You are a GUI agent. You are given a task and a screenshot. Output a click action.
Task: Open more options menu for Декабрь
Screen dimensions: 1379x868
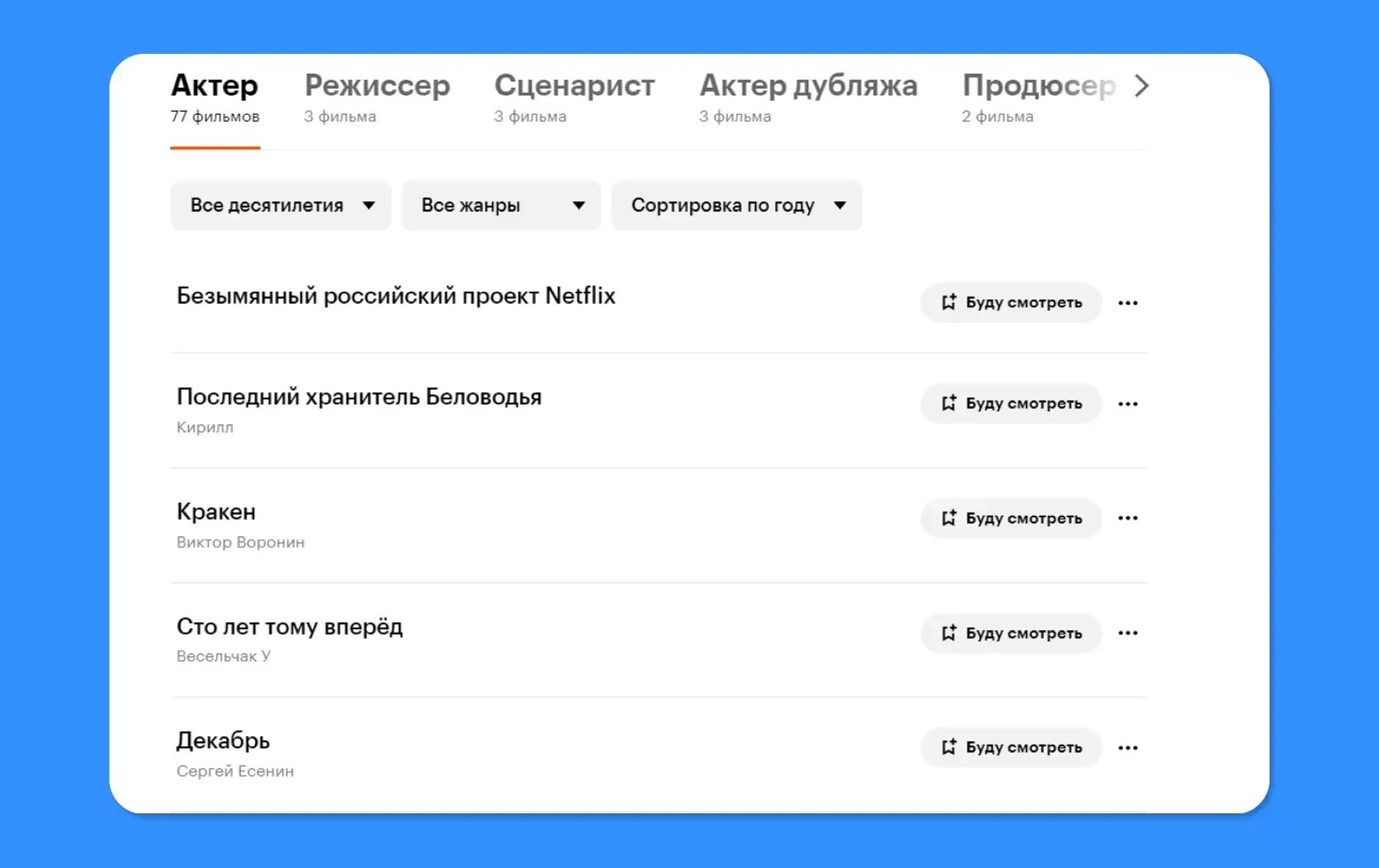click(1128, 747)
